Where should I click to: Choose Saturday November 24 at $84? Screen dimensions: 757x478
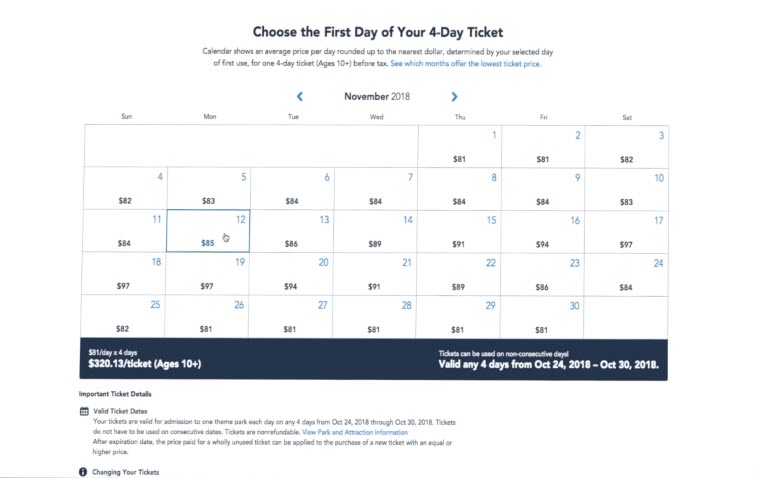coord(626,275)
